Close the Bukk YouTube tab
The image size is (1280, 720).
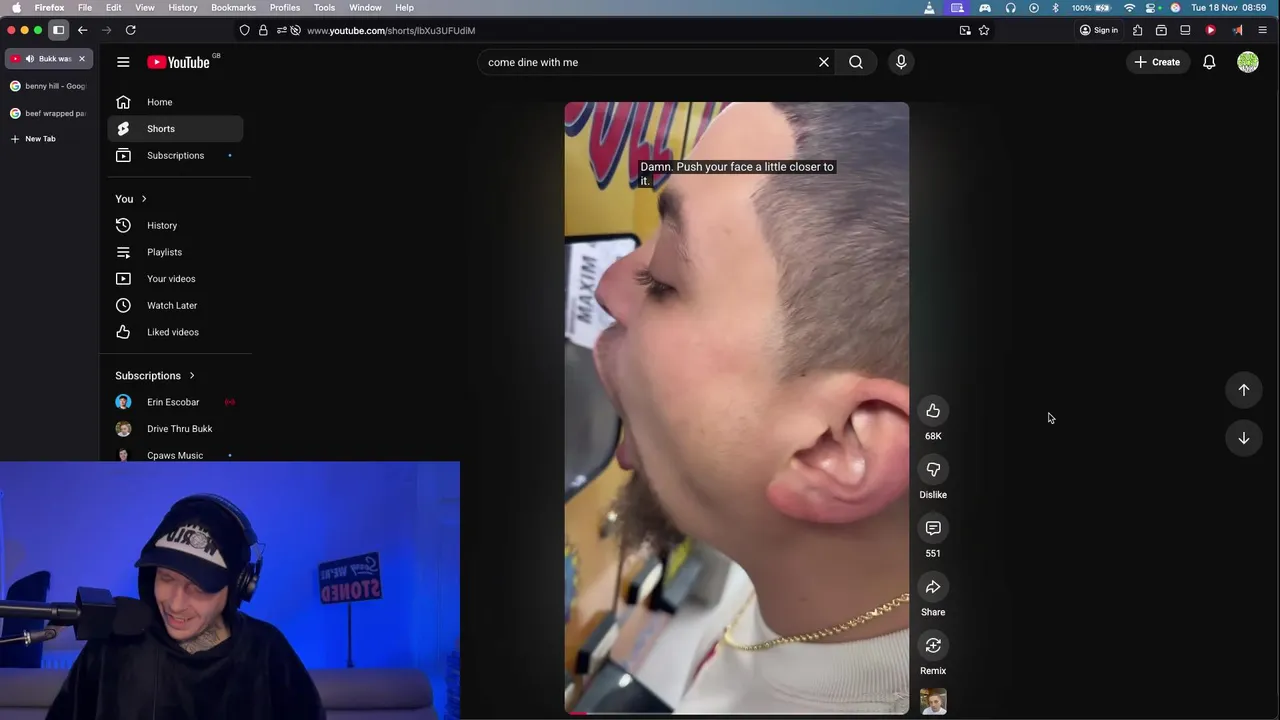pos(82,59)
